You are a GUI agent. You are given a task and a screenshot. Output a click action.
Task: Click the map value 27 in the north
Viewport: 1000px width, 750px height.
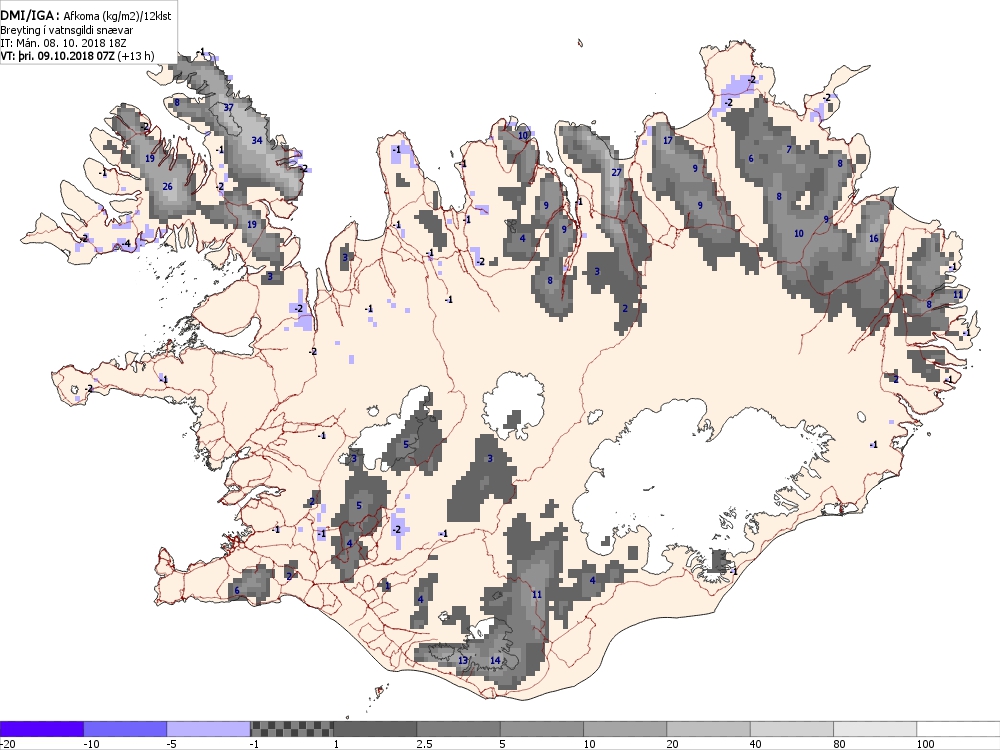(x=617, y=172)
